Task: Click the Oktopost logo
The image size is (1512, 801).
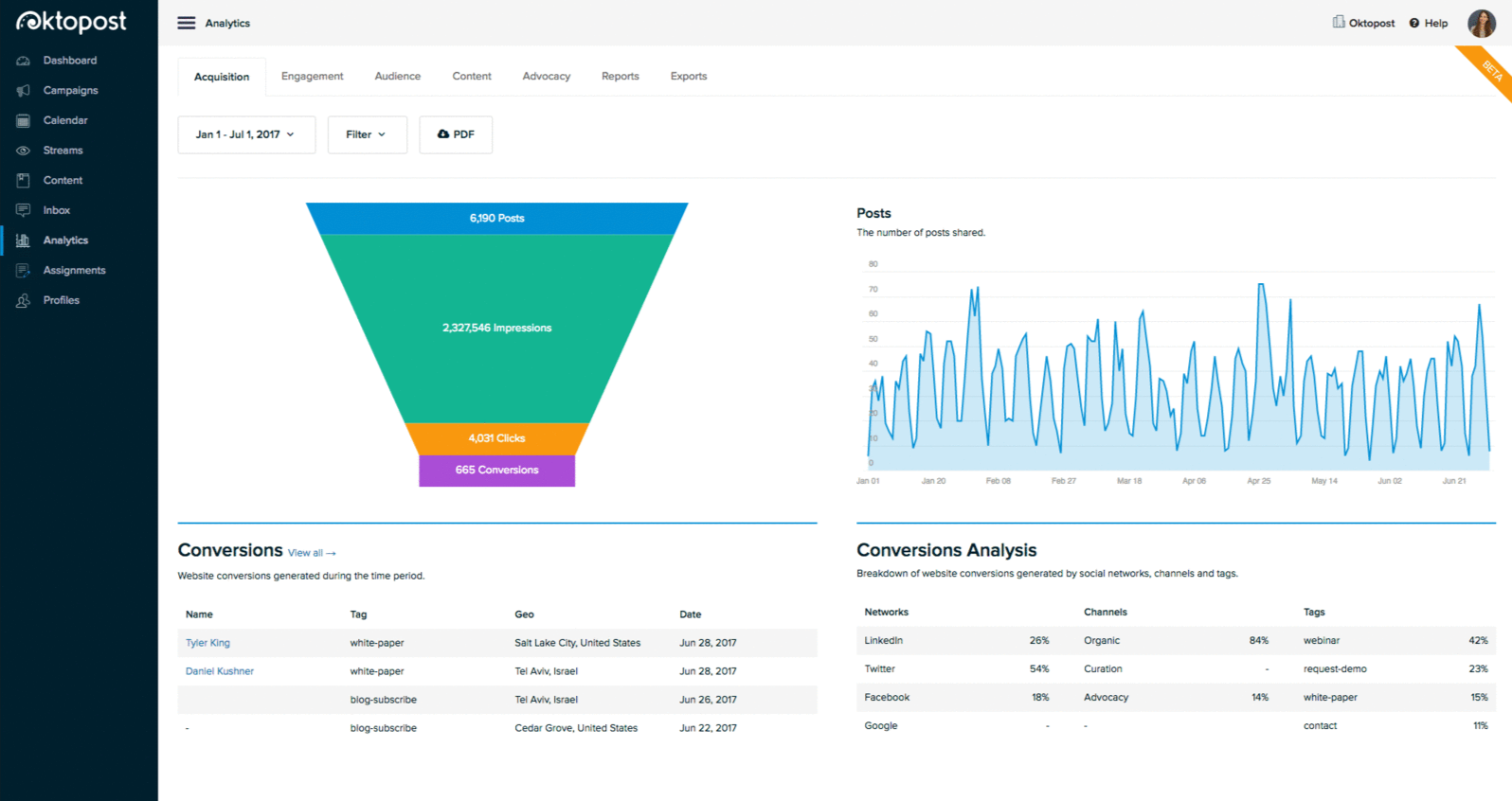Action: click(71, 21)
